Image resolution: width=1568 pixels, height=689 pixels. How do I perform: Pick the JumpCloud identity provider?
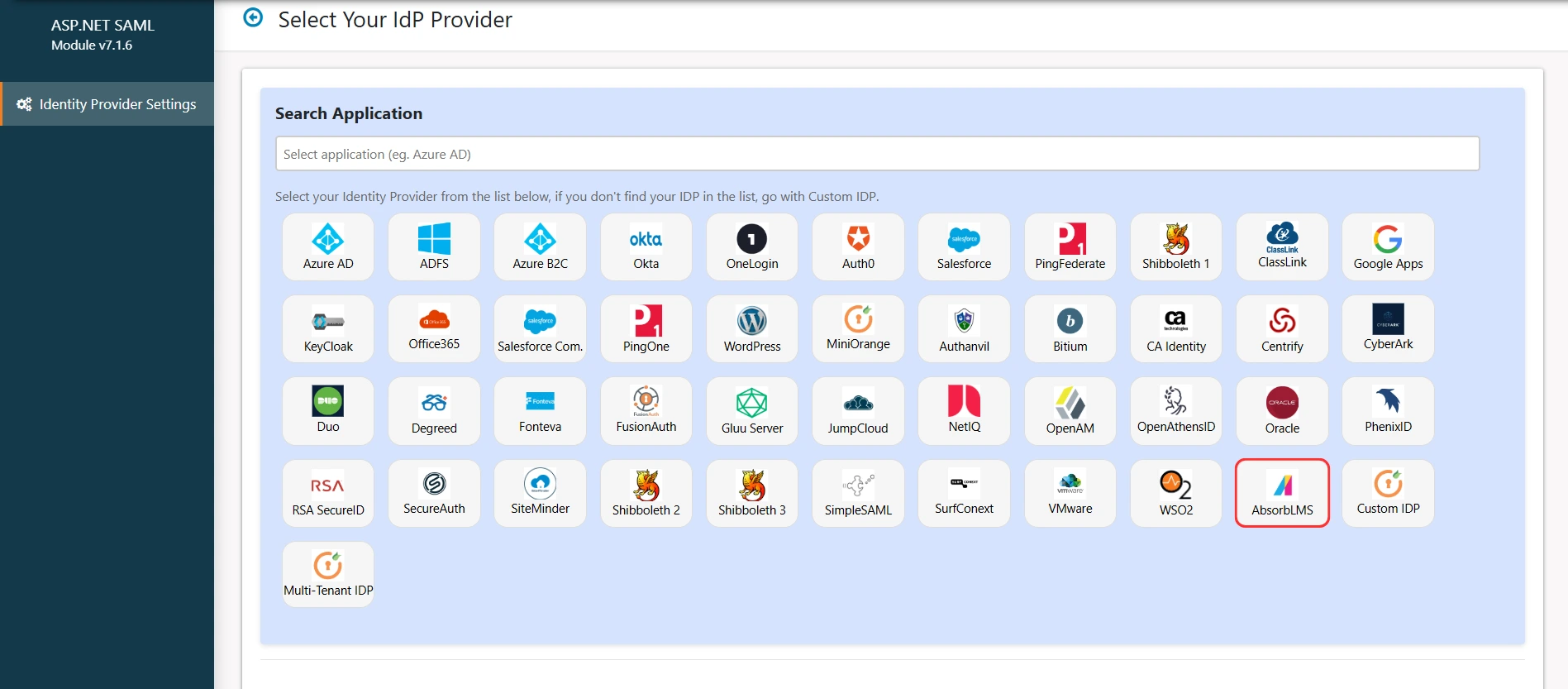[858, 411]
